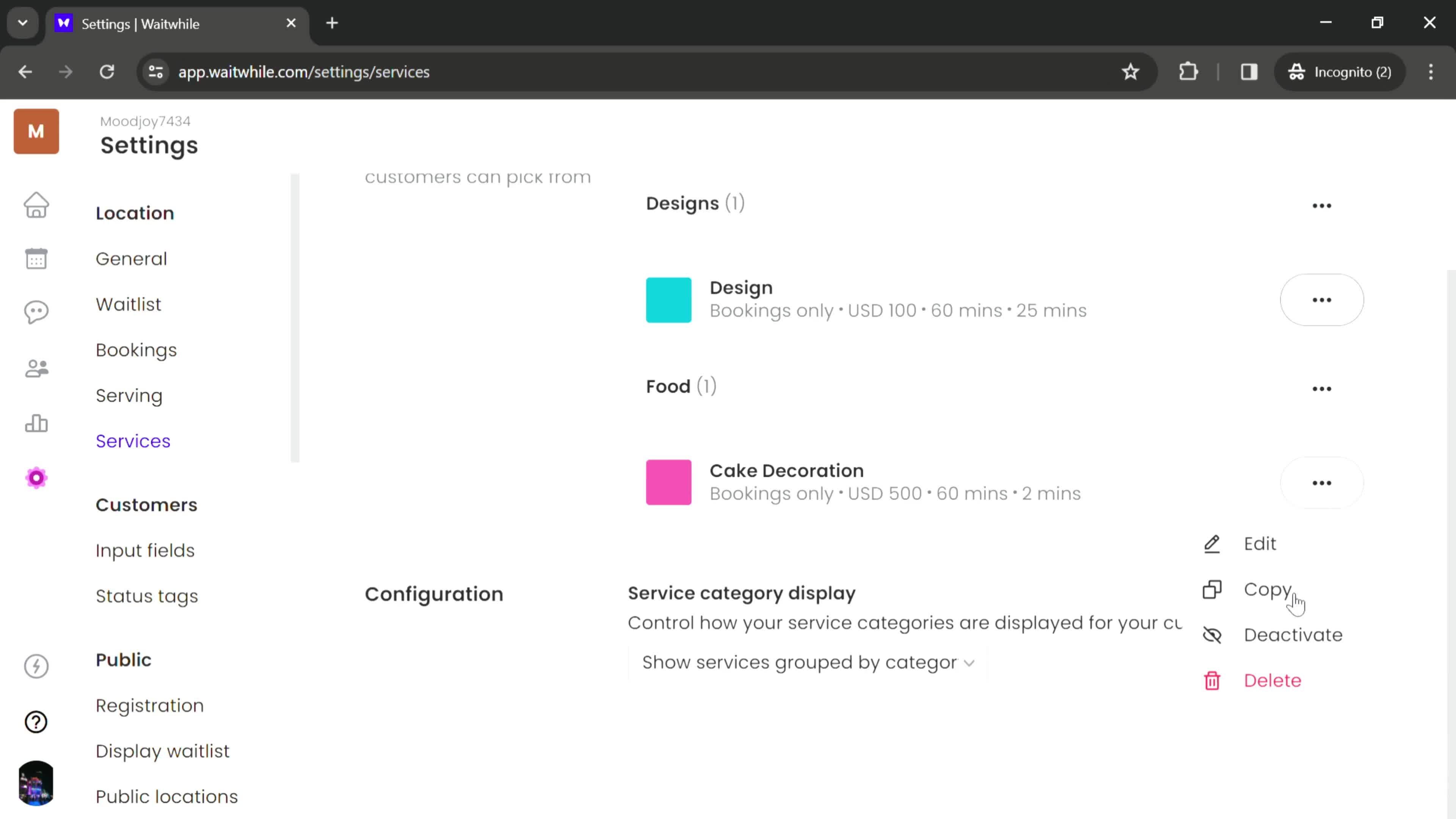Open the help question mark icon
Image resolution: width=1456 pixels, height=819 pixels.
(x=36, y=722)
